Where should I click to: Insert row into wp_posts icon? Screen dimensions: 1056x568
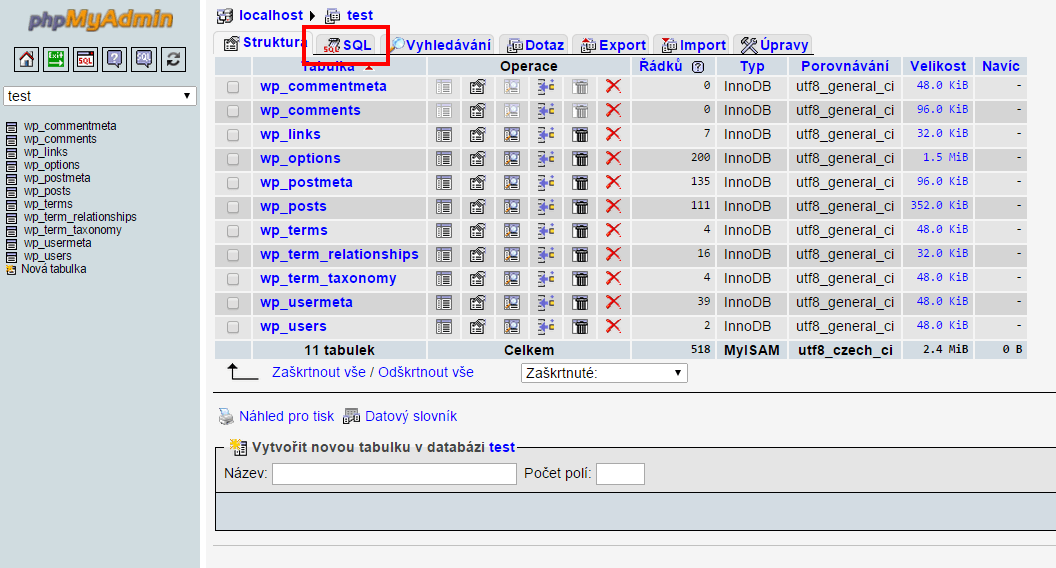546,207
